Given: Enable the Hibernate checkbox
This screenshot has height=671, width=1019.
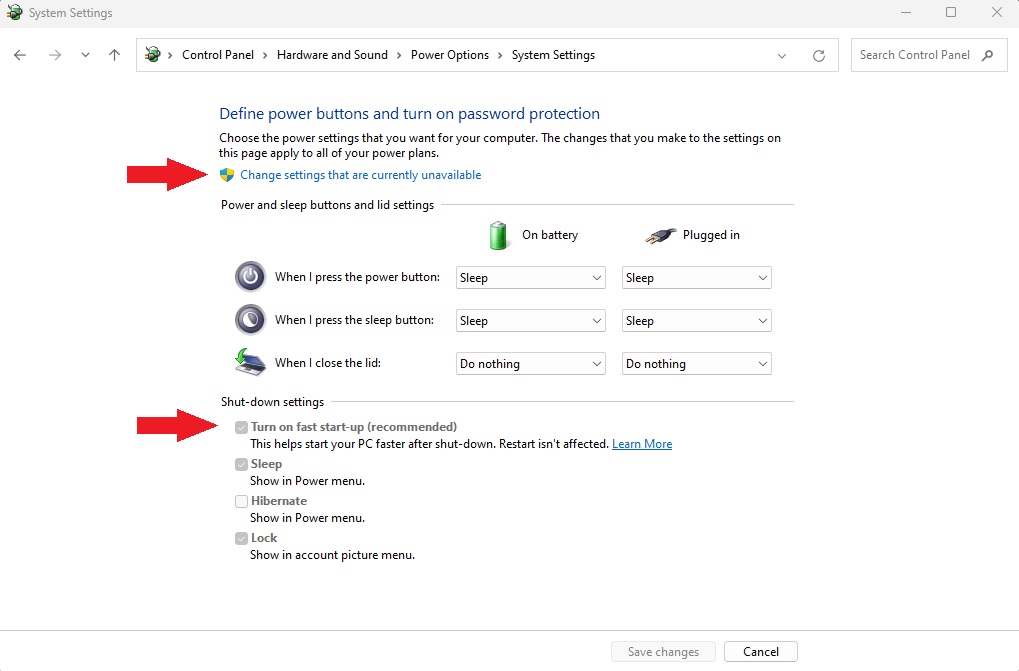Looking at the screenshot, I should pos(241,501).
